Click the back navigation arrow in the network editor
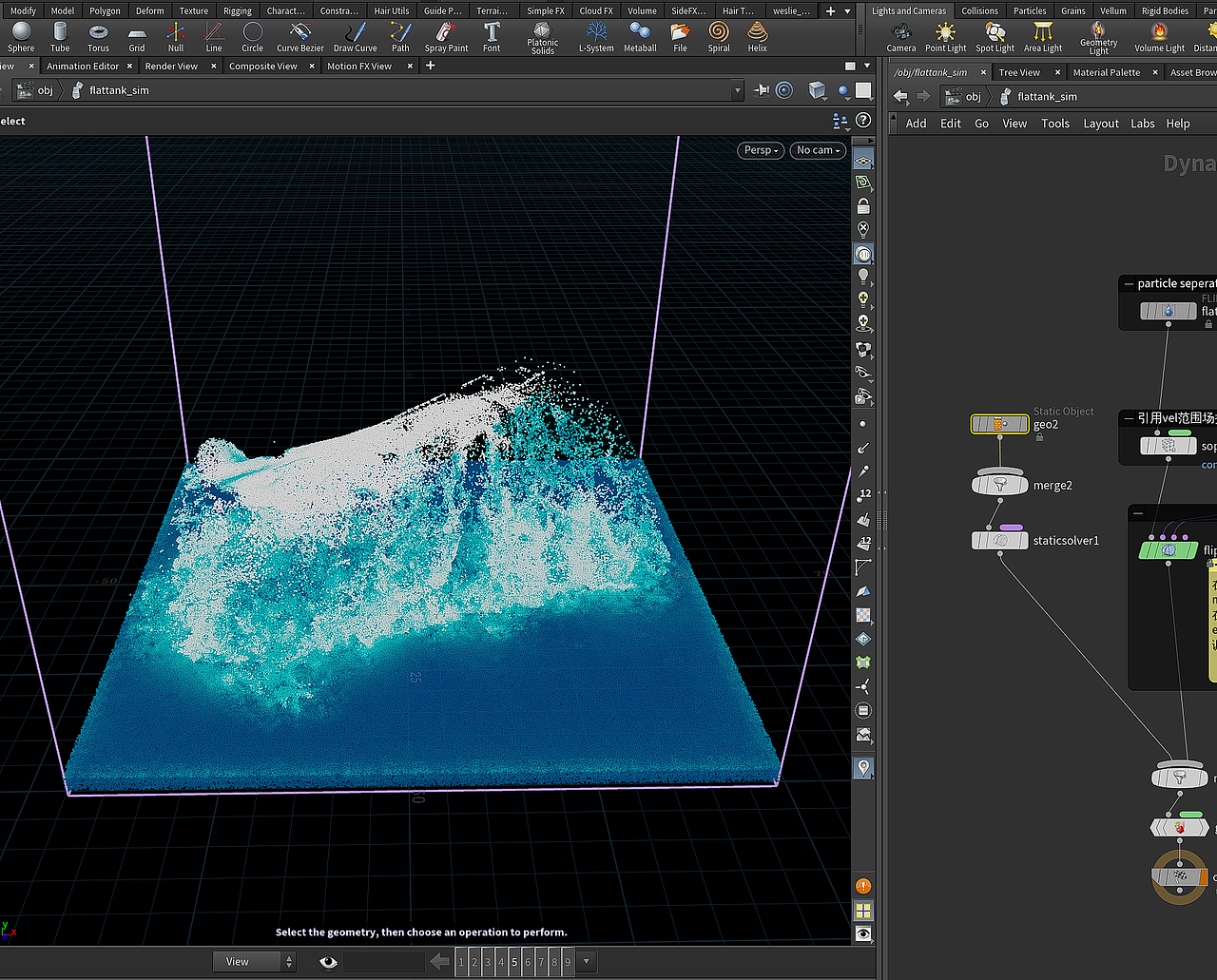Screen dimensions: 1217x980 point(898,96)
